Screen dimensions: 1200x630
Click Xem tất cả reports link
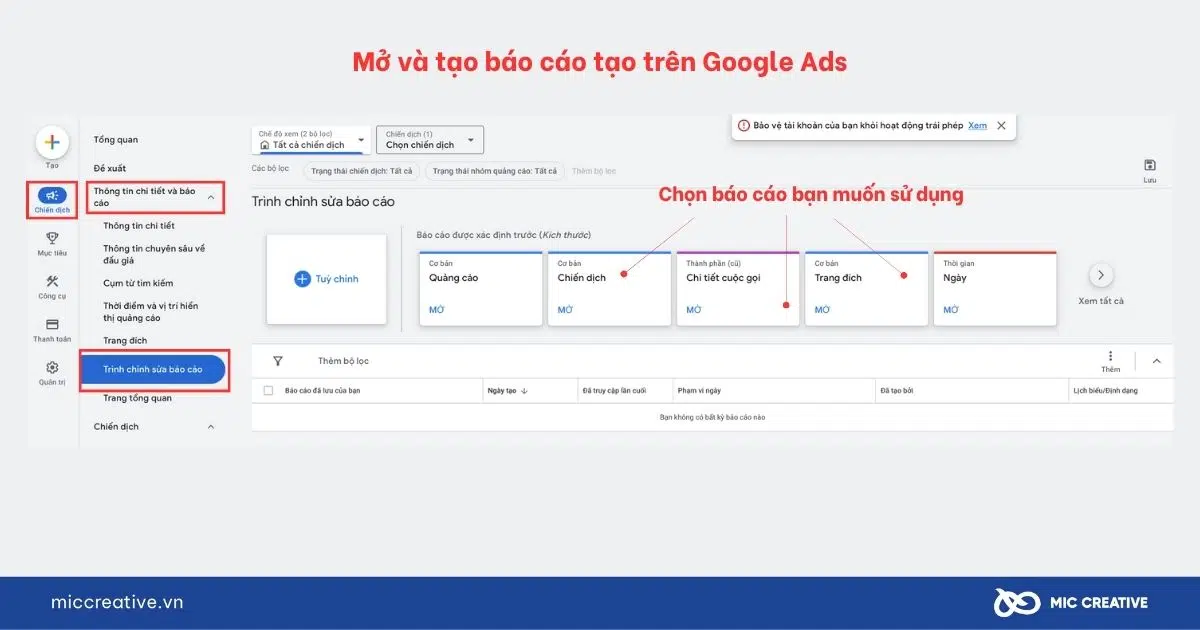(x=1101, y=301)
